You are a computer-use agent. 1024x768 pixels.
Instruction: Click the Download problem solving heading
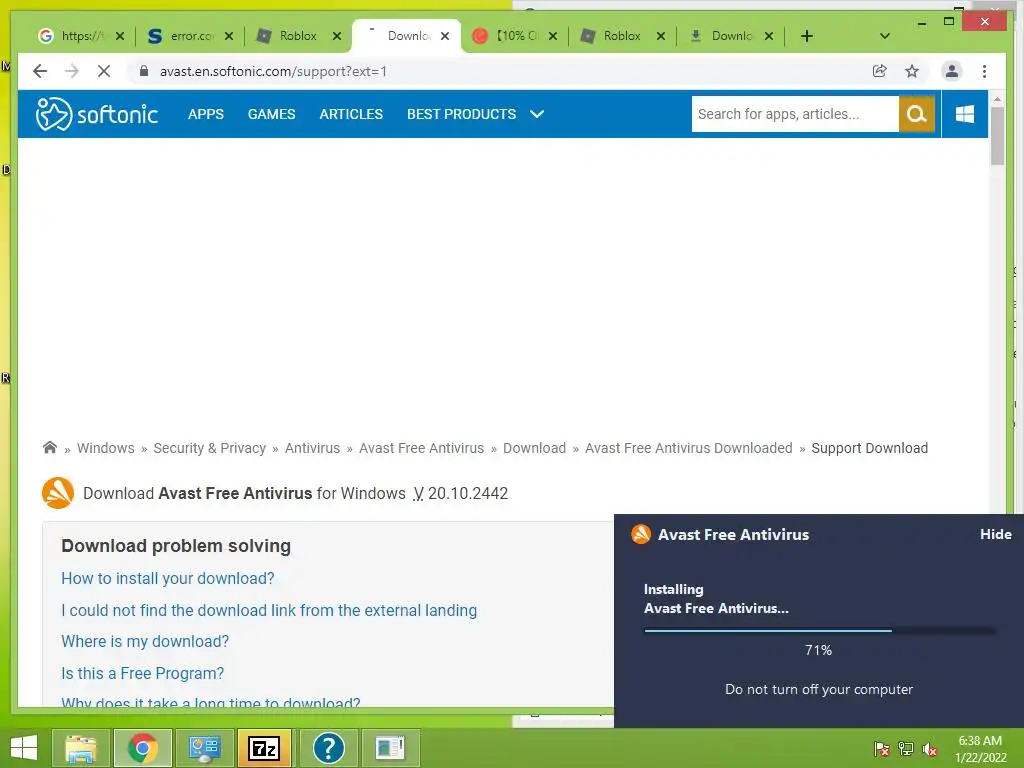click(176, 546)
